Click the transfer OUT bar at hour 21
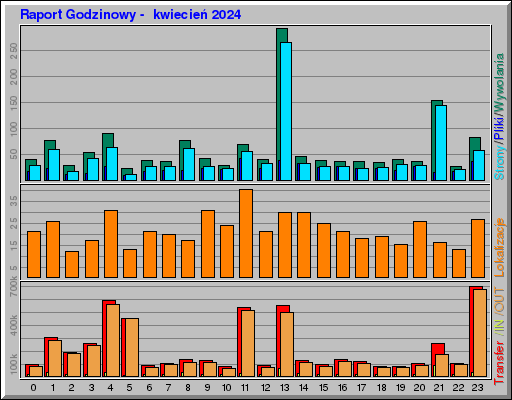Image resolution: width=512 pixels, height=400 pixels. click(442, 366)
